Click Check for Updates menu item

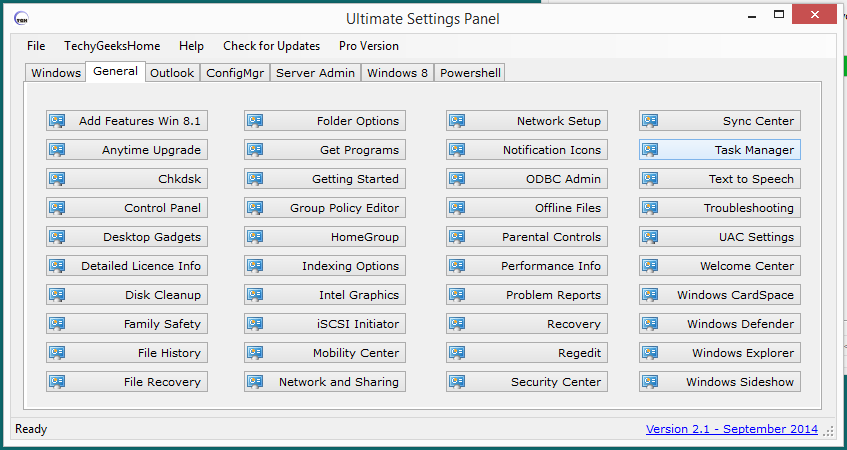272,46
